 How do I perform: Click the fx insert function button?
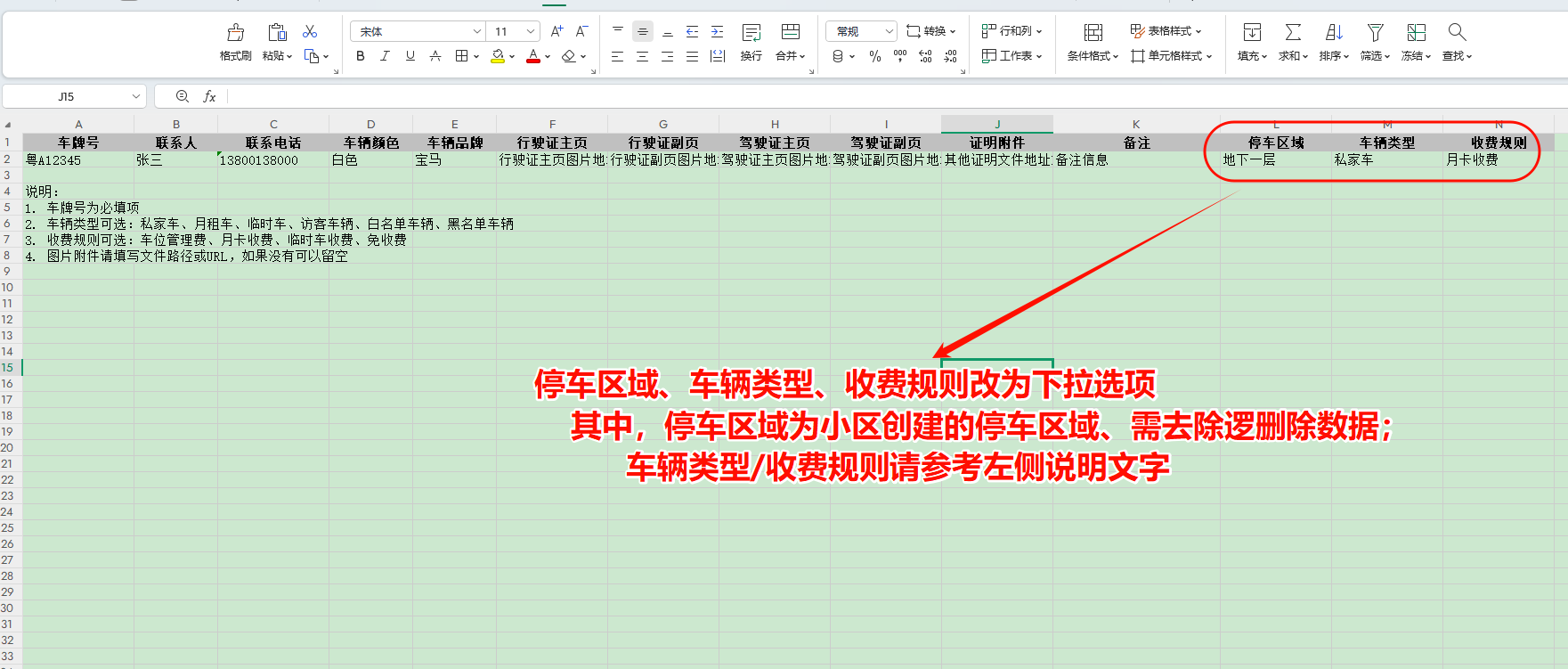pyautogui.click(x=209, y=96)
